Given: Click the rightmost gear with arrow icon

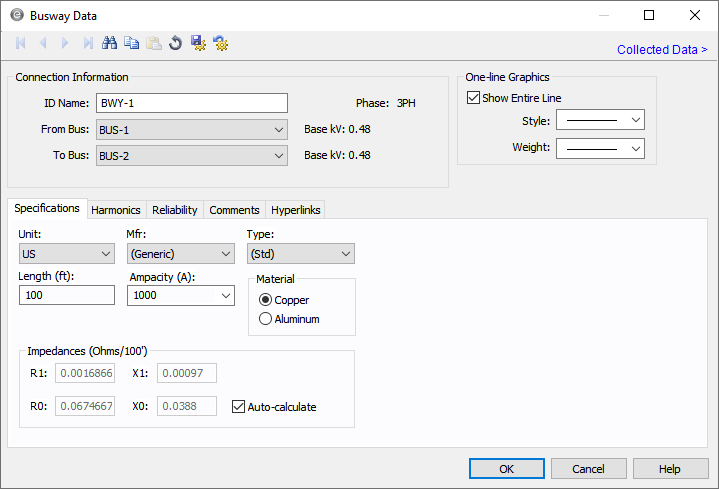Looking at the screenshot, I should pos(221,43).
